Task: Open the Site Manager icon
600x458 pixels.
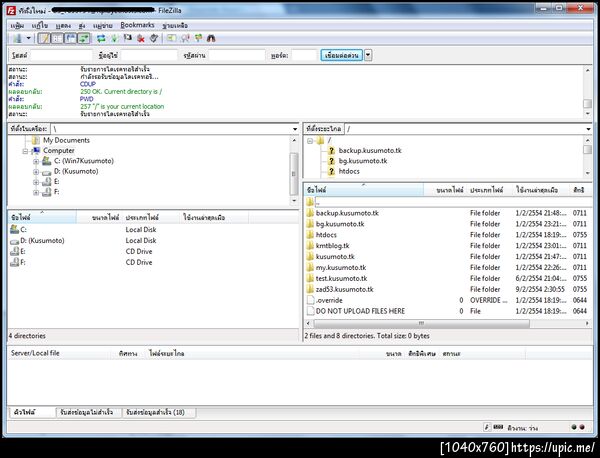Action: [18, 38]
